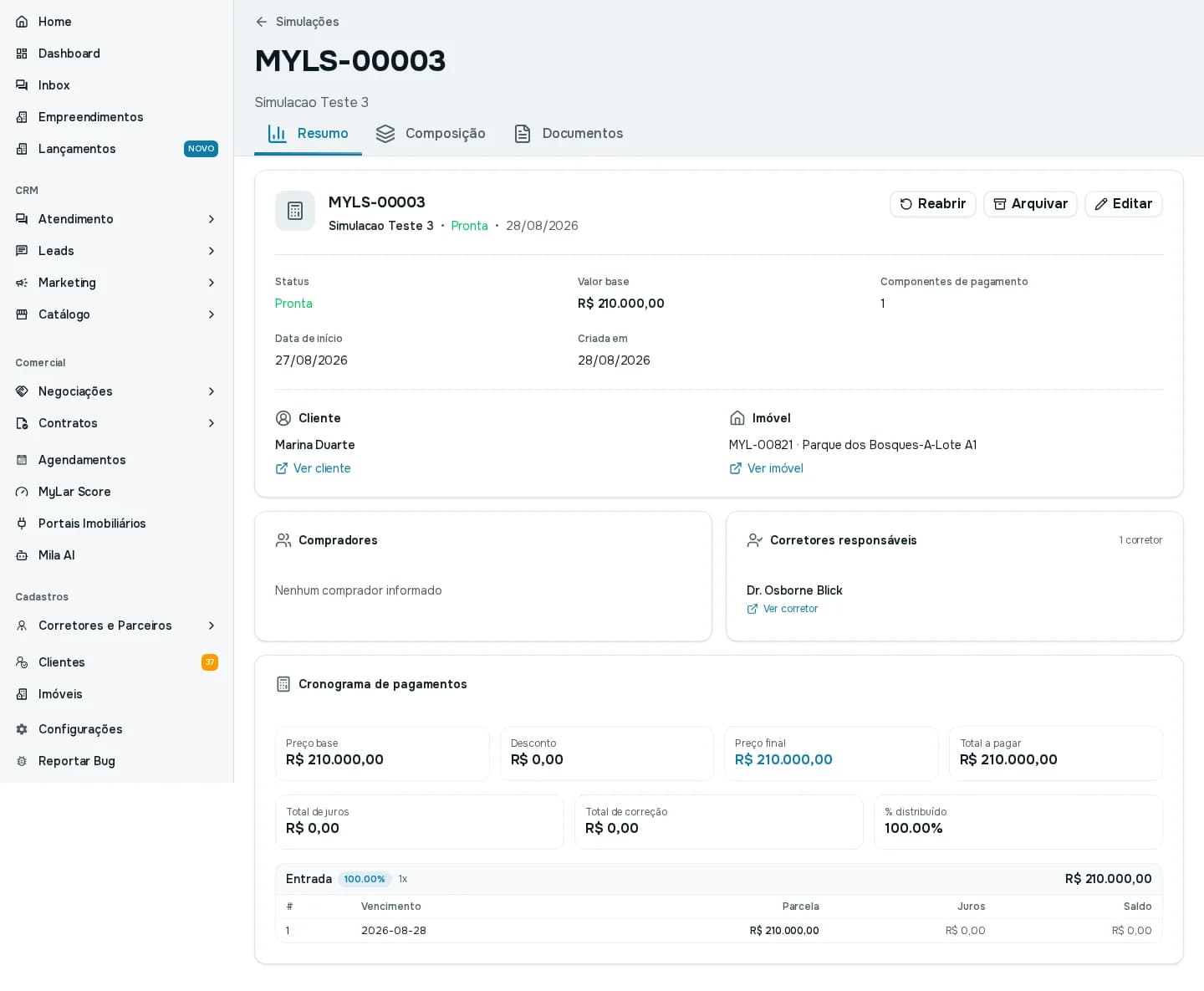Viewport: 1204px width, 991px height.
Task: Expand the Atendimento submenu chevron
Action: pos(212,219)
